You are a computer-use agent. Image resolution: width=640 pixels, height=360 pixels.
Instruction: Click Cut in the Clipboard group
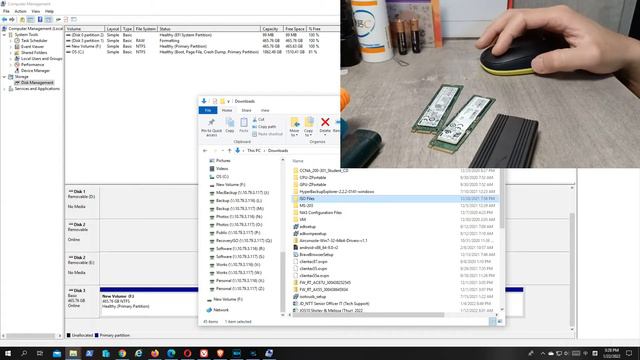(258, 120)
